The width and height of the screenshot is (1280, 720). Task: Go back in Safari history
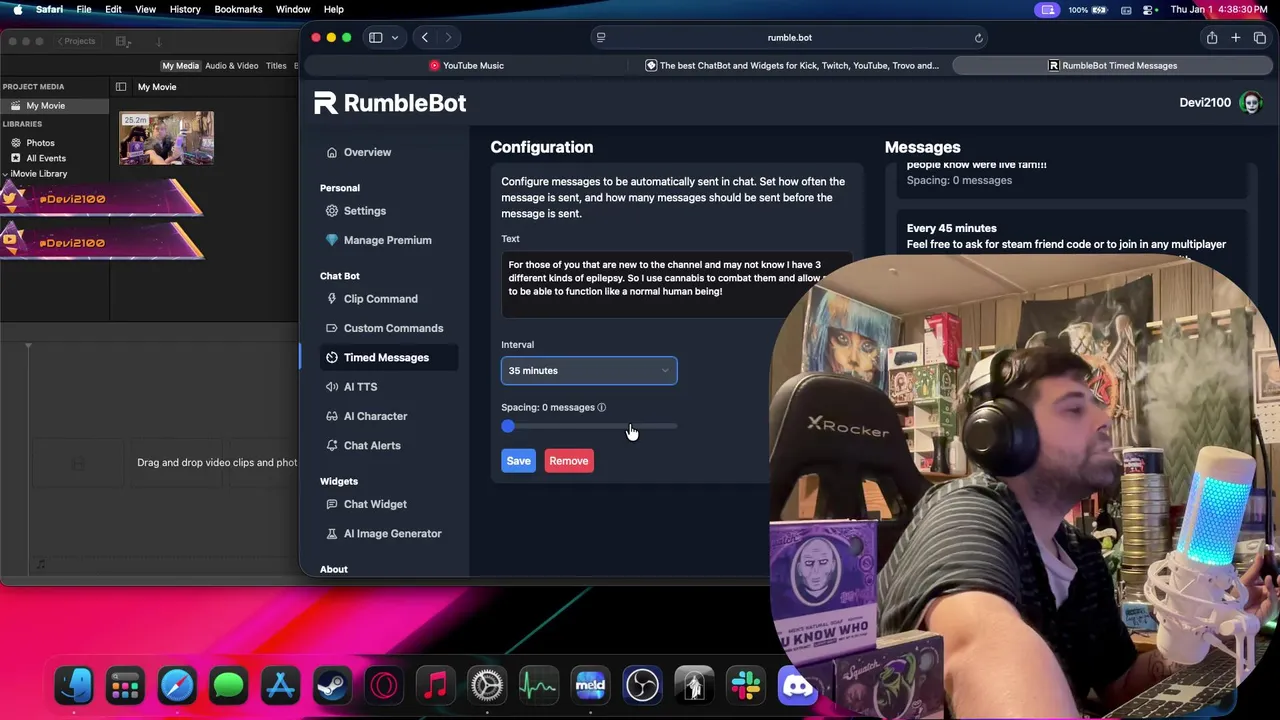[x=425, y=38]
